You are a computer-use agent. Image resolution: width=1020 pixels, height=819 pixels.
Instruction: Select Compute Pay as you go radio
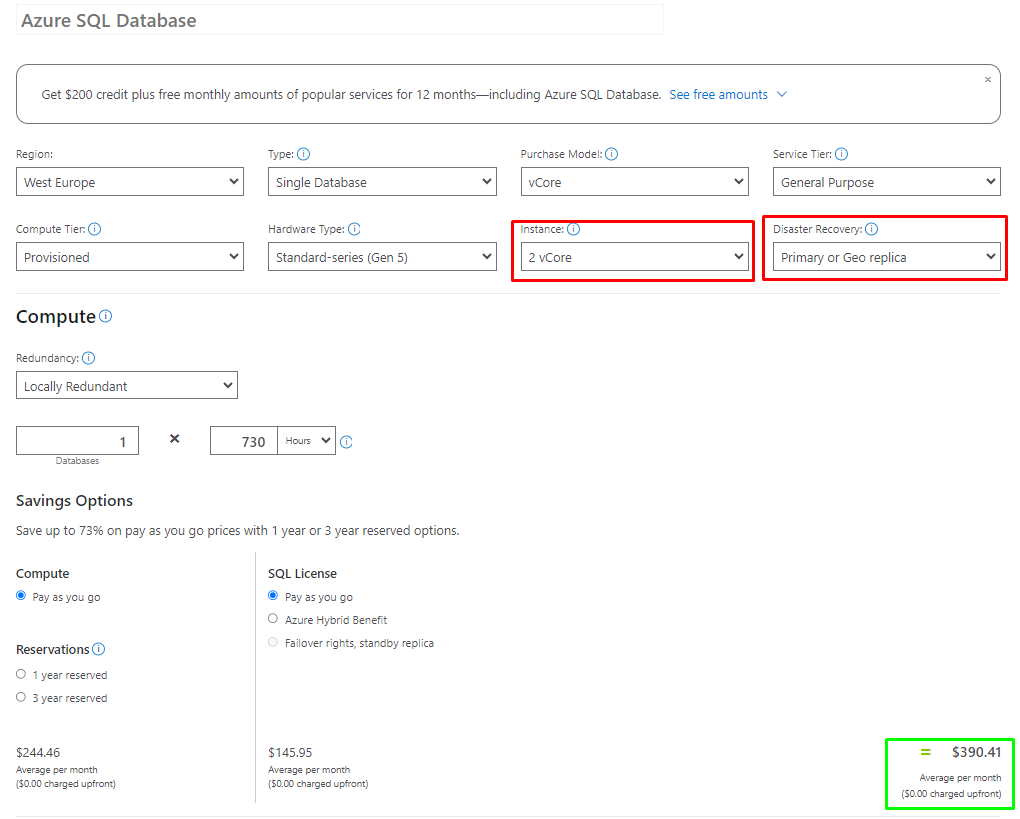click(21, 596)
